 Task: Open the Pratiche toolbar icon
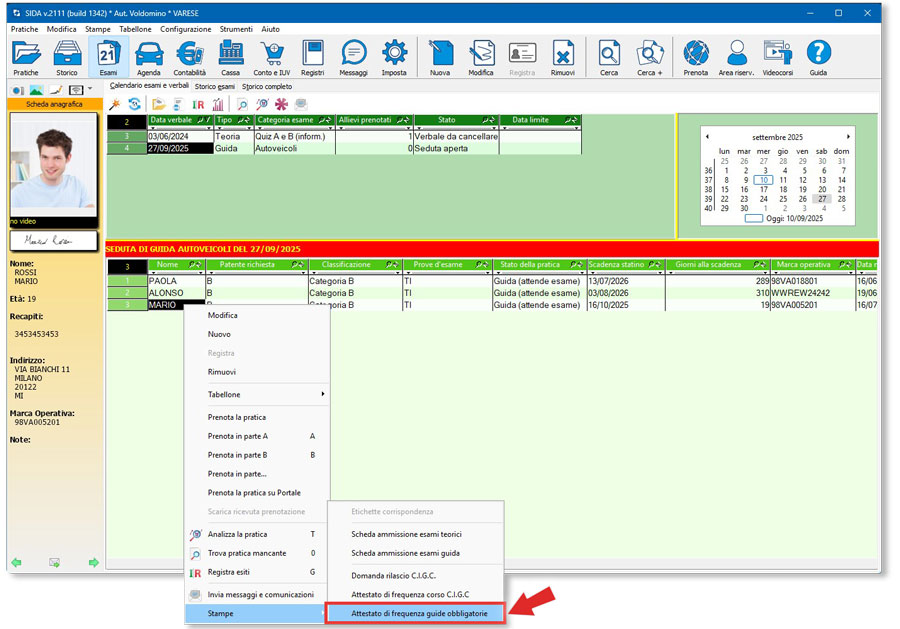(x=26, y=57)
